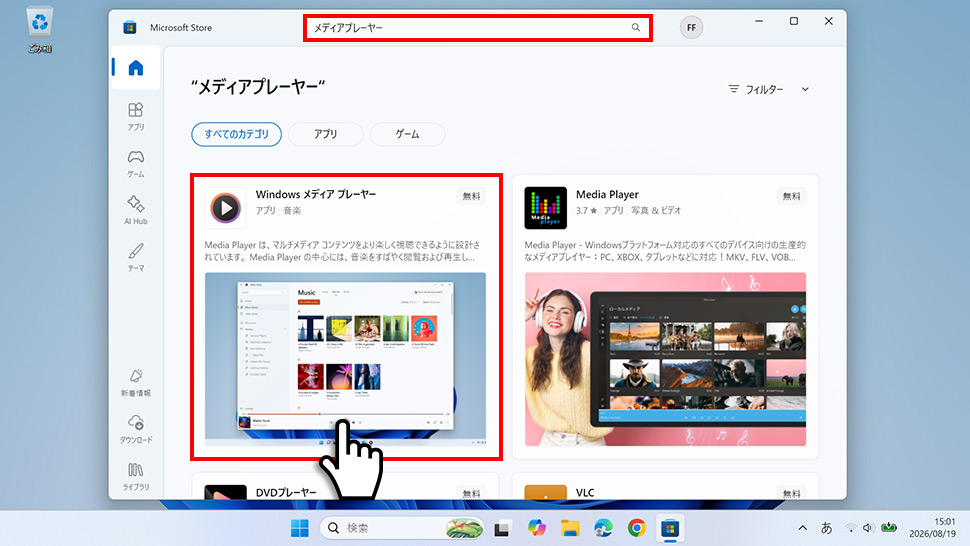This screenshot has width=970, height=546.
Task: Click the "メディアプレーヤー" results heading
Action: click(x=258, y=87)
